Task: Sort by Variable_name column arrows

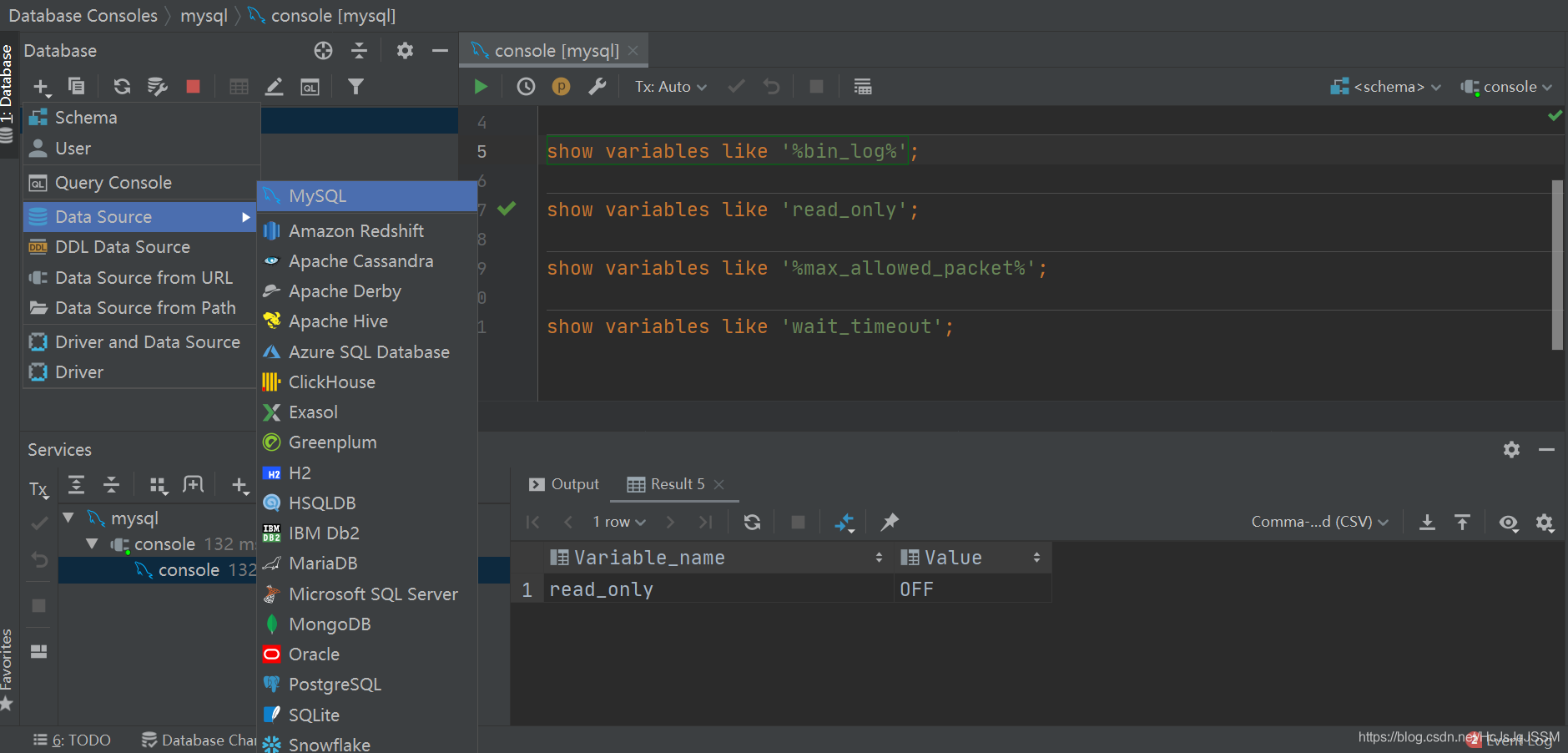Action: tap(879, 558)
